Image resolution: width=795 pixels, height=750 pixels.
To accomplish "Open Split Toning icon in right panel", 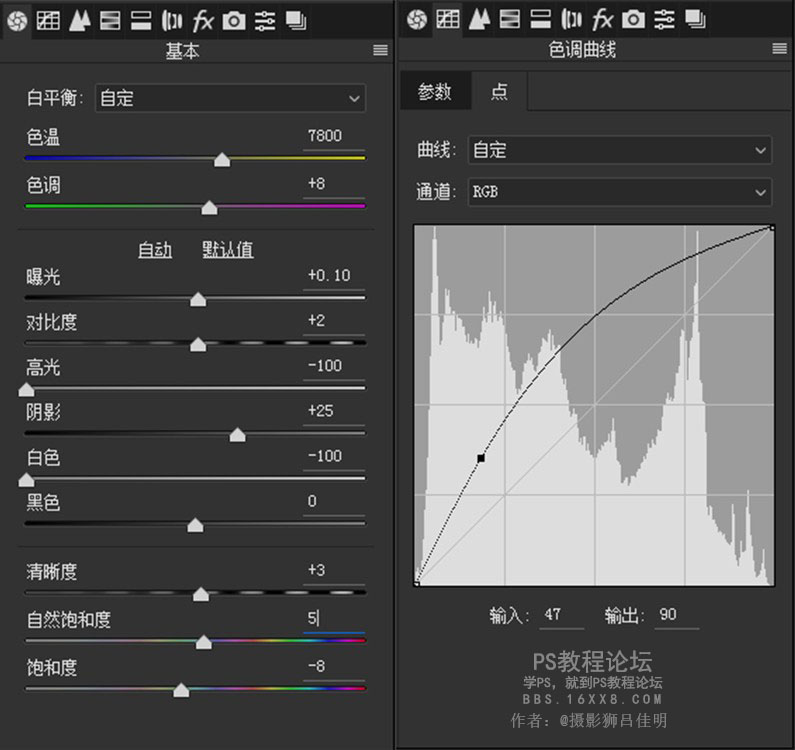I will 540,20.
